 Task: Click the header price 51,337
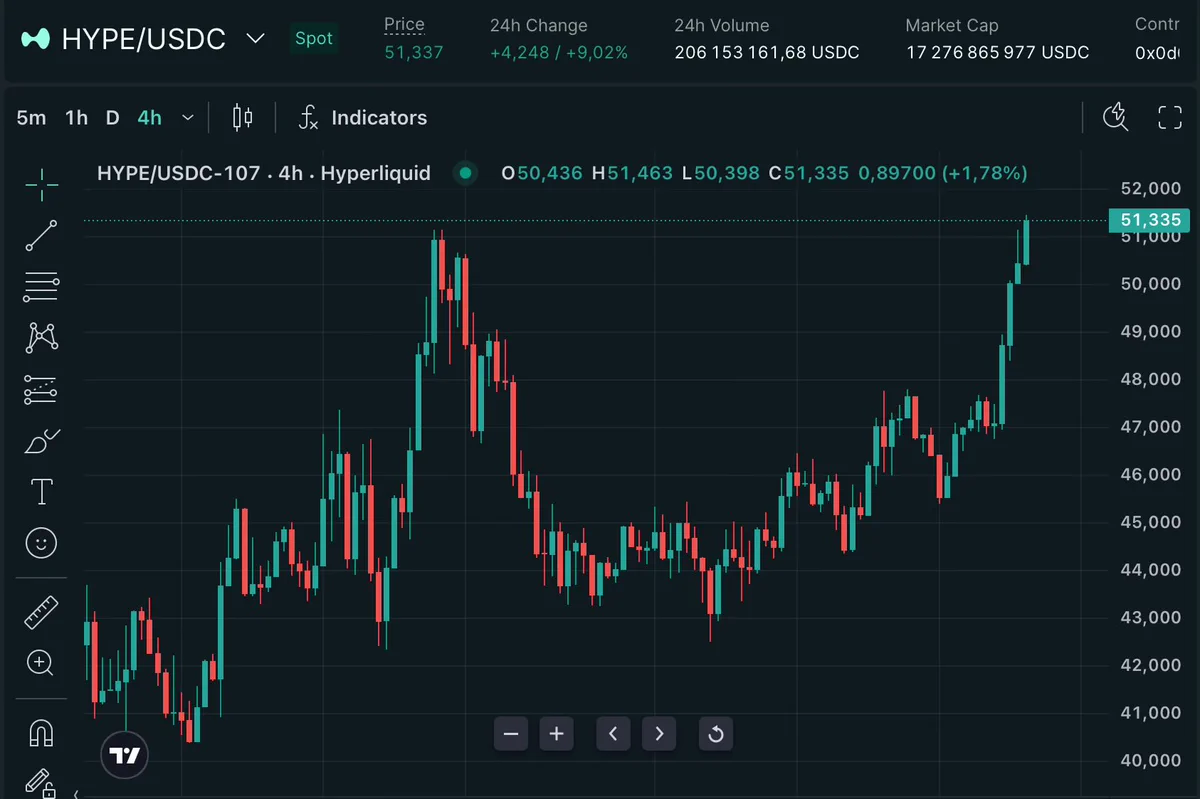click(414, 52)
